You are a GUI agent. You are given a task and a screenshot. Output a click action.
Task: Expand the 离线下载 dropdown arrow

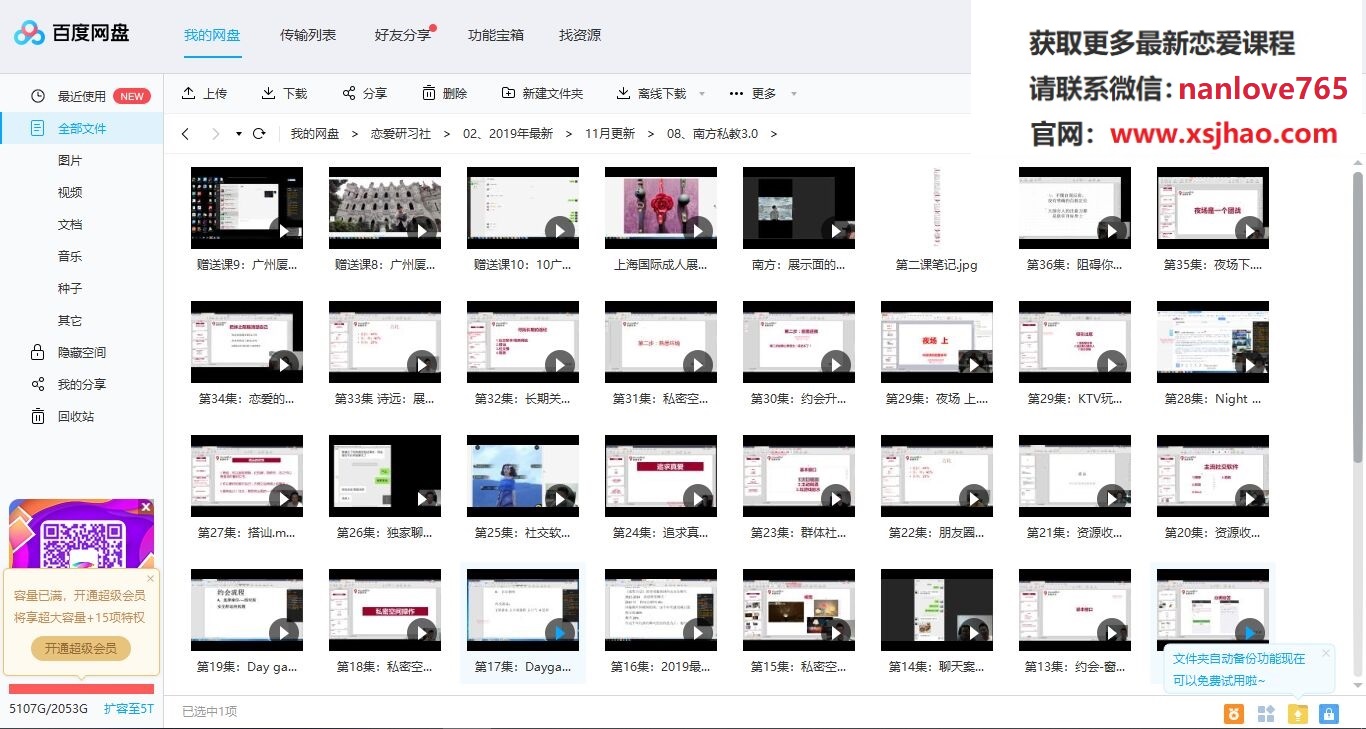[x=701, y=94]
